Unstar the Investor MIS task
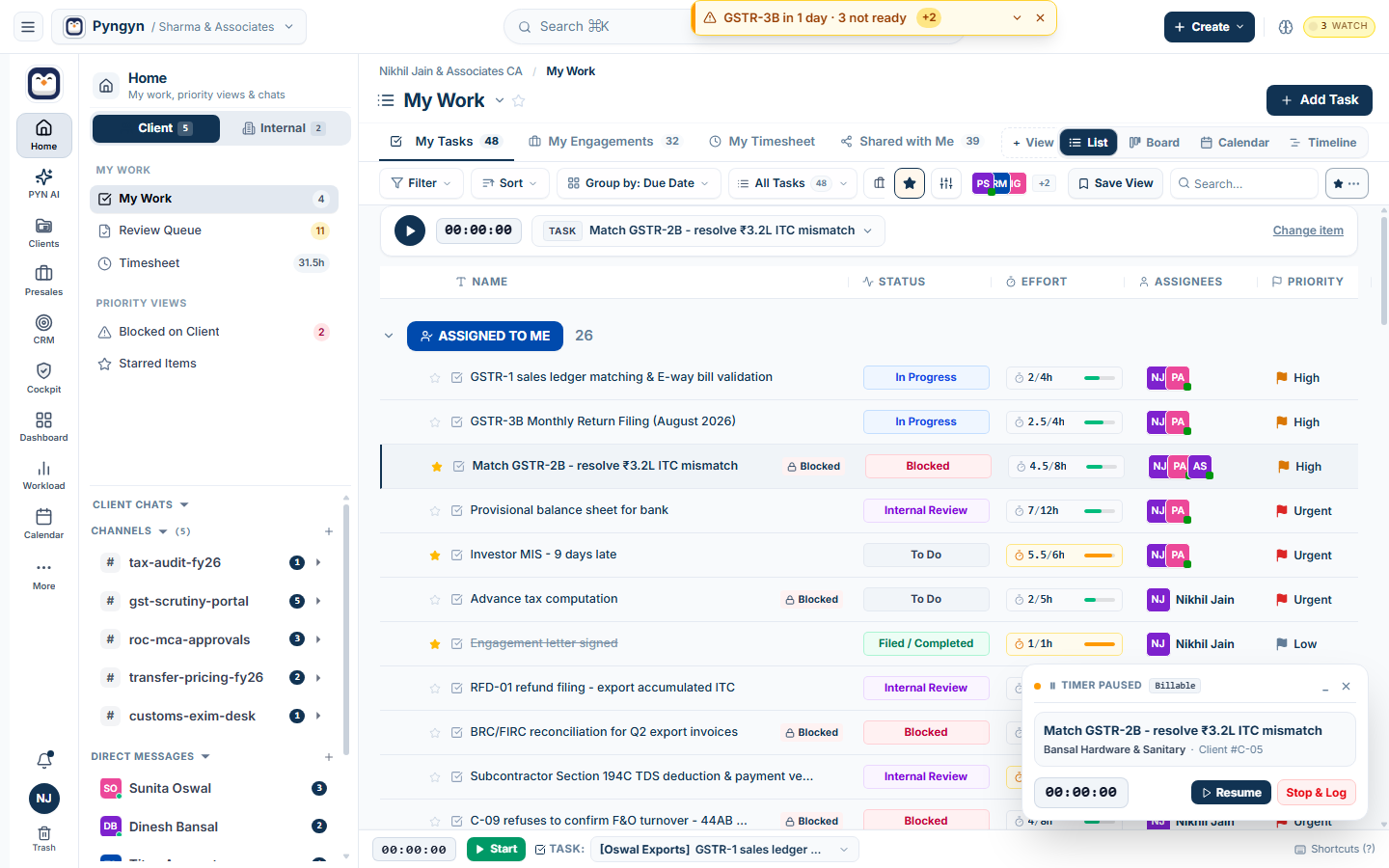1389x868 pixels. tap(435, 556)
